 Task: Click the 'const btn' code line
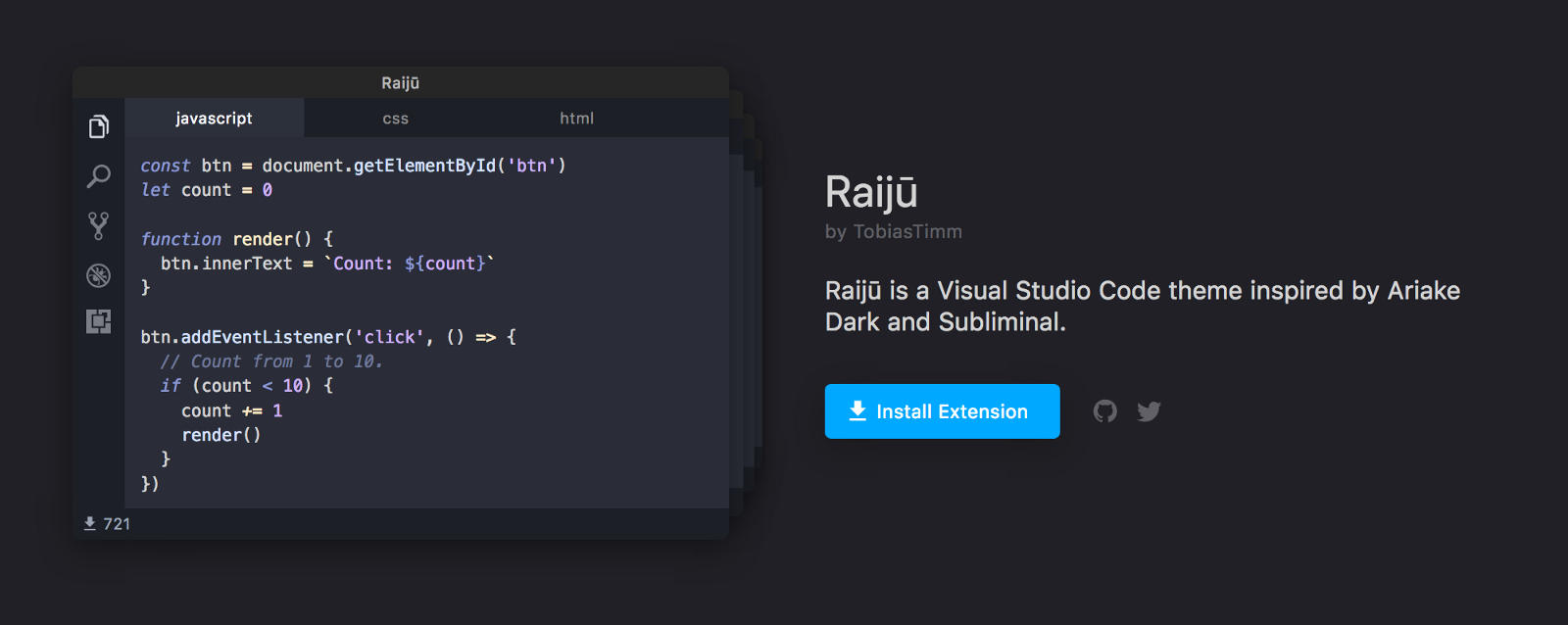pyautogui.click(x=353, y=166)
